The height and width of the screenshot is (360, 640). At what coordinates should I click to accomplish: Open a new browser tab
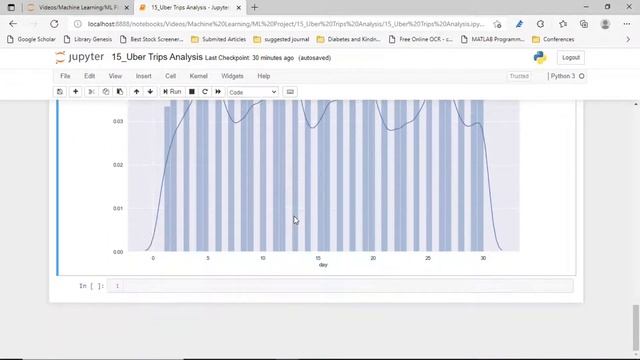(x=255, y=7)
